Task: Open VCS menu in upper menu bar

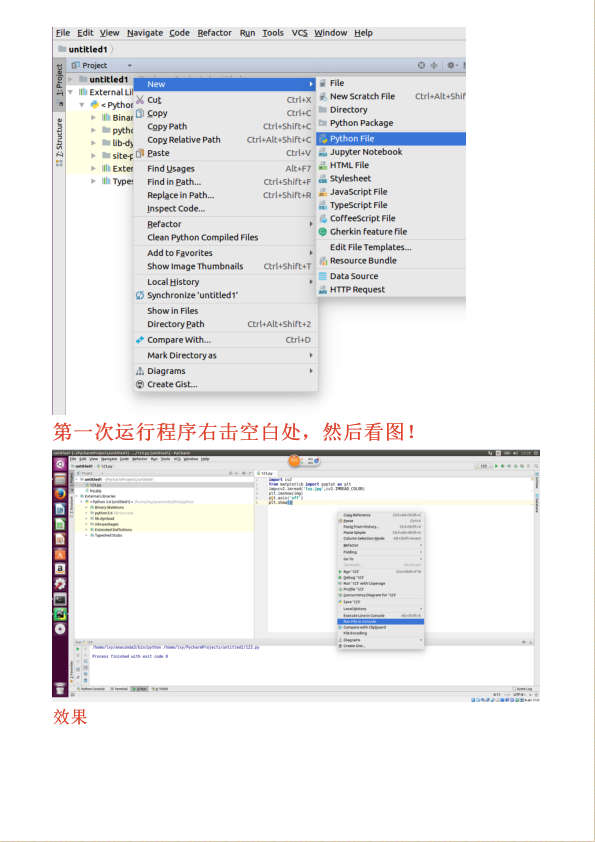Action: coord(300,33)
